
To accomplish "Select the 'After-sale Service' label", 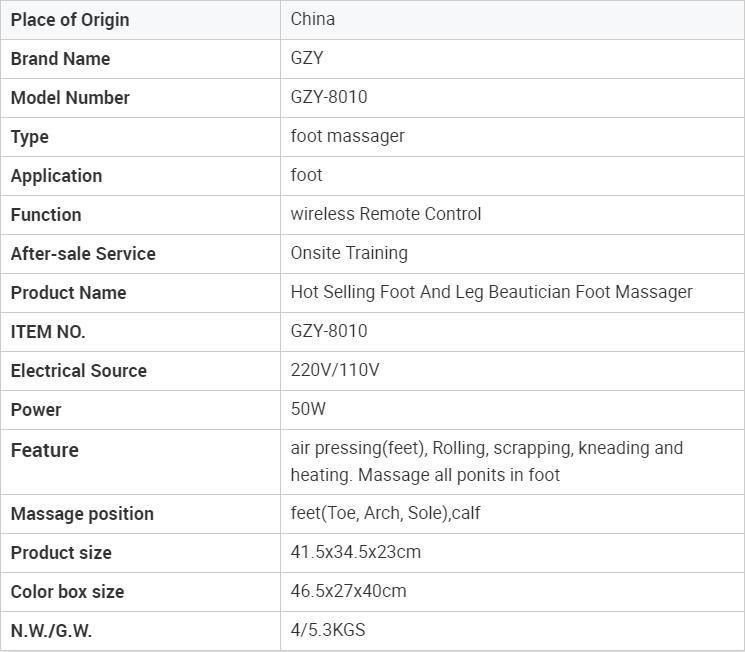I will click(83, 254).
